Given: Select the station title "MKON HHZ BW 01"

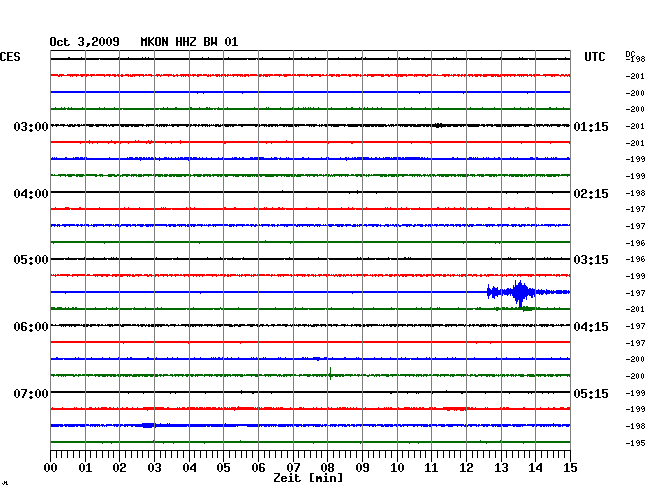Looking at the screenshot, I should coord(189,42).
